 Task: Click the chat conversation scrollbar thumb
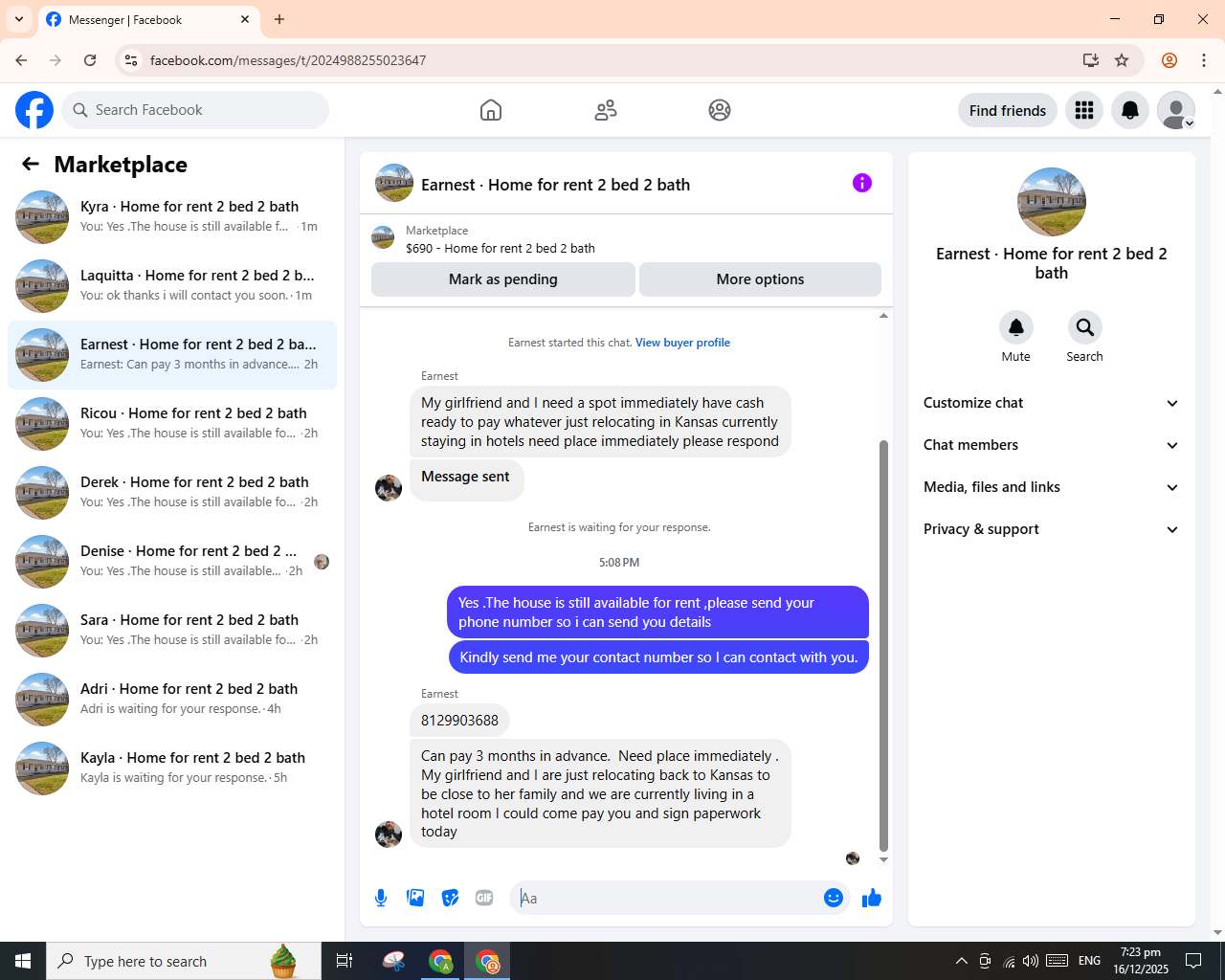[x=883, y=646]
